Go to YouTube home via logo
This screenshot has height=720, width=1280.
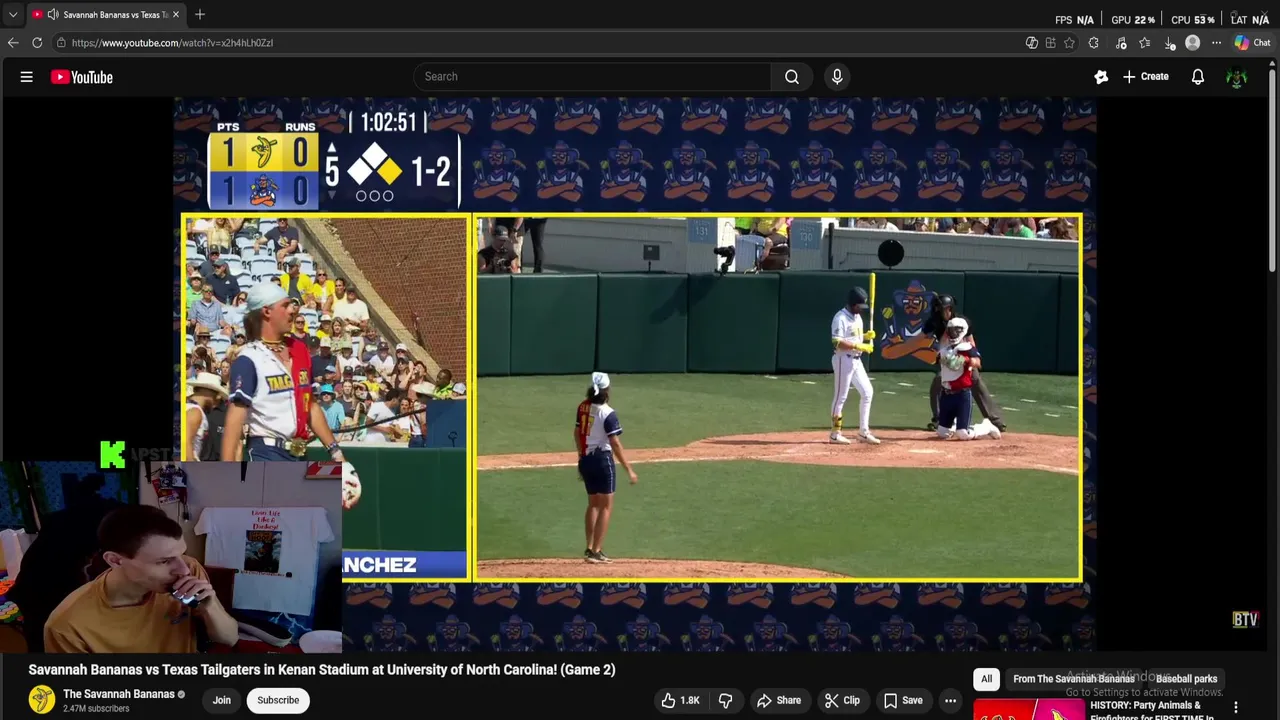click(x=82, y=77)
